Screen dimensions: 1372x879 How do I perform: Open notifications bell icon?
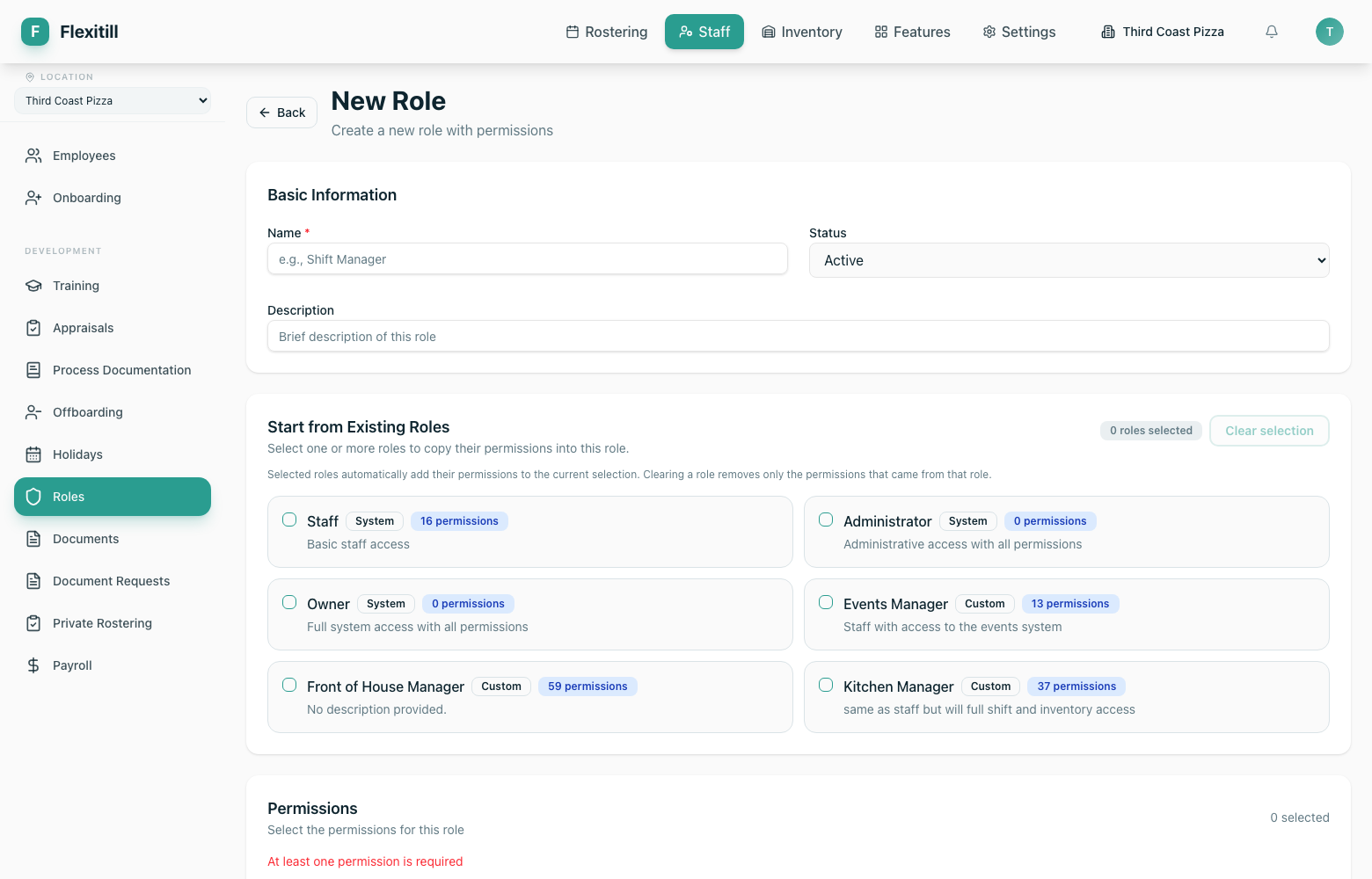pos(1272,32)
